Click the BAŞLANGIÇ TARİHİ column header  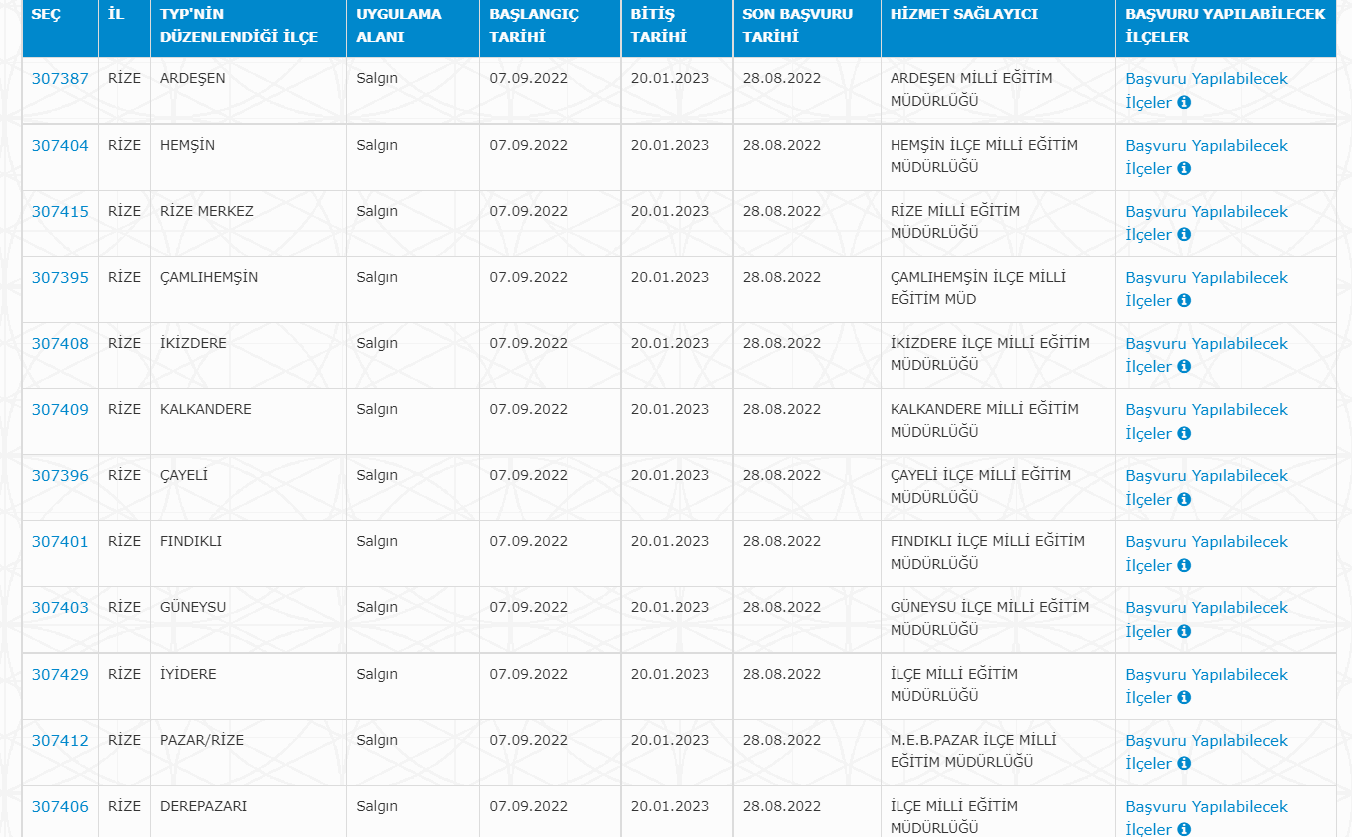click(534, 25)
